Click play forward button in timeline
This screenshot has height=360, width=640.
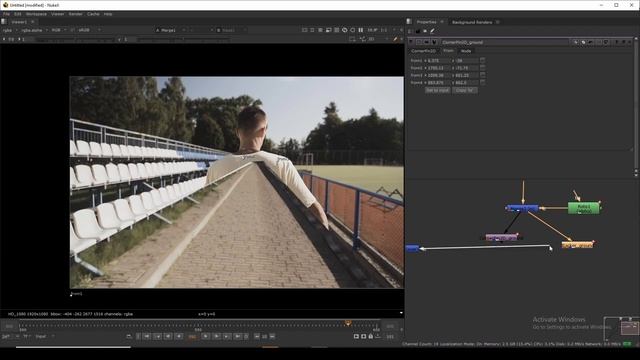coord(206,336)
